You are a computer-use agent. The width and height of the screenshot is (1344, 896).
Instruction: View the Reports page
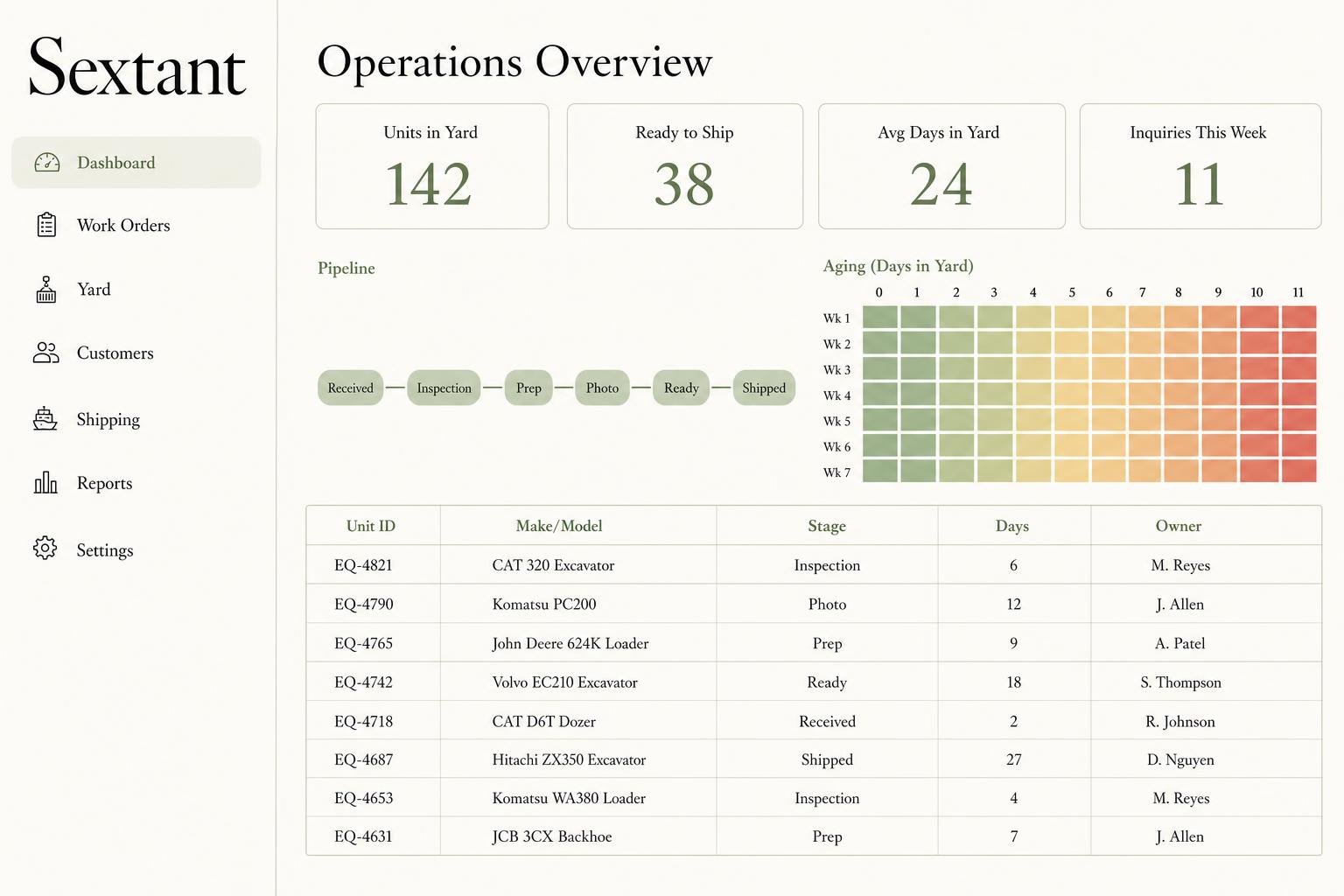click(104, 483)
